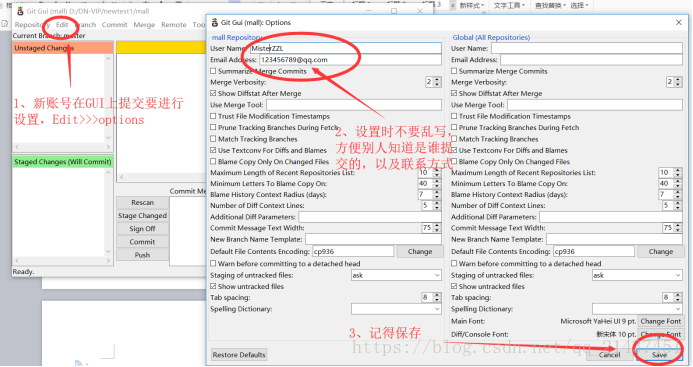This screenshot has width=693, height=367.
Task: Click the Commit button in main window
Action: 142,242
